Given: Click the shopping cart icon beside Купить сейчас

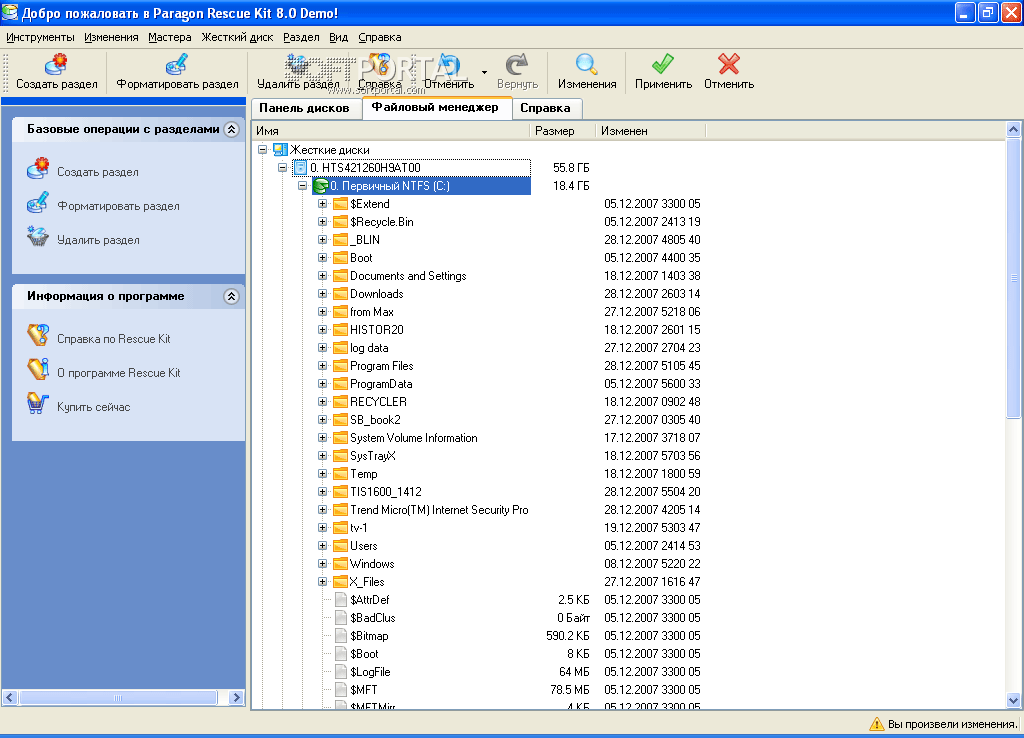Looking at the screenshot, I should point(38,404).
